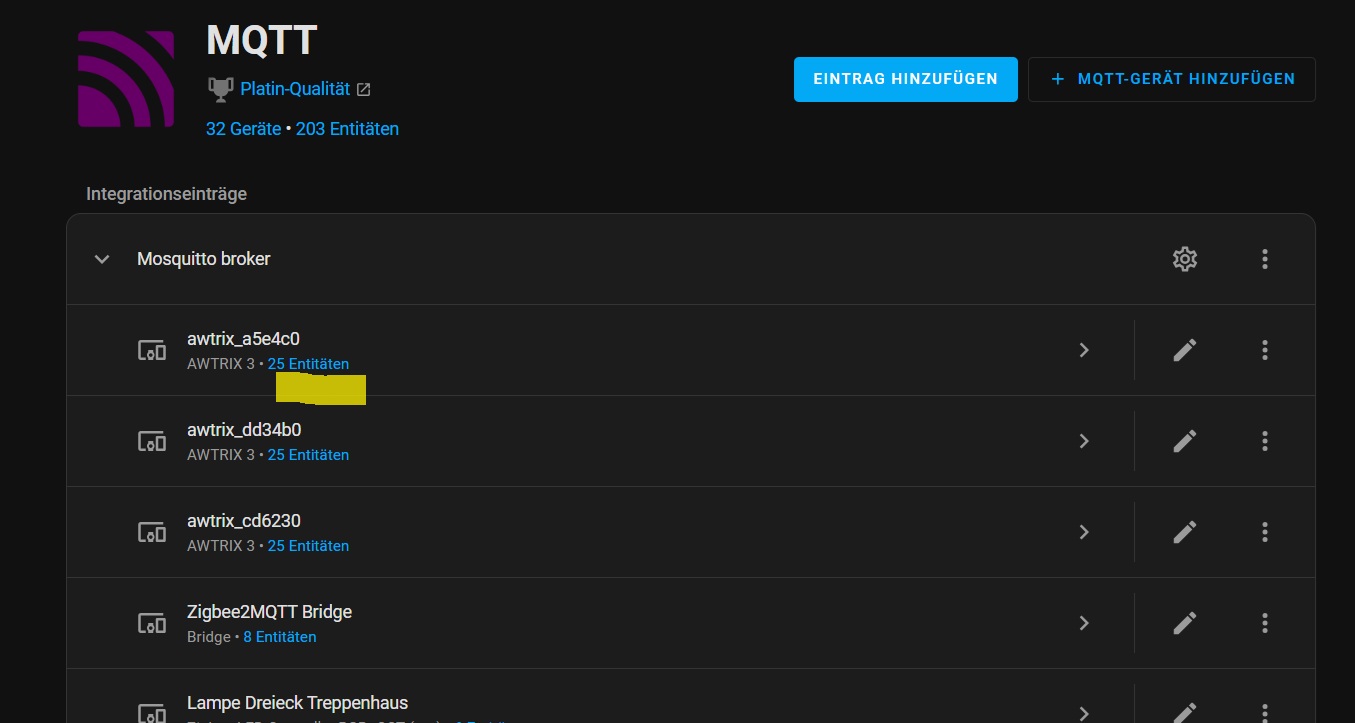Viewport: 1355px width, 723px height.
Task: Collapse the Mosquitto broker entry
Action: (101, 259)
